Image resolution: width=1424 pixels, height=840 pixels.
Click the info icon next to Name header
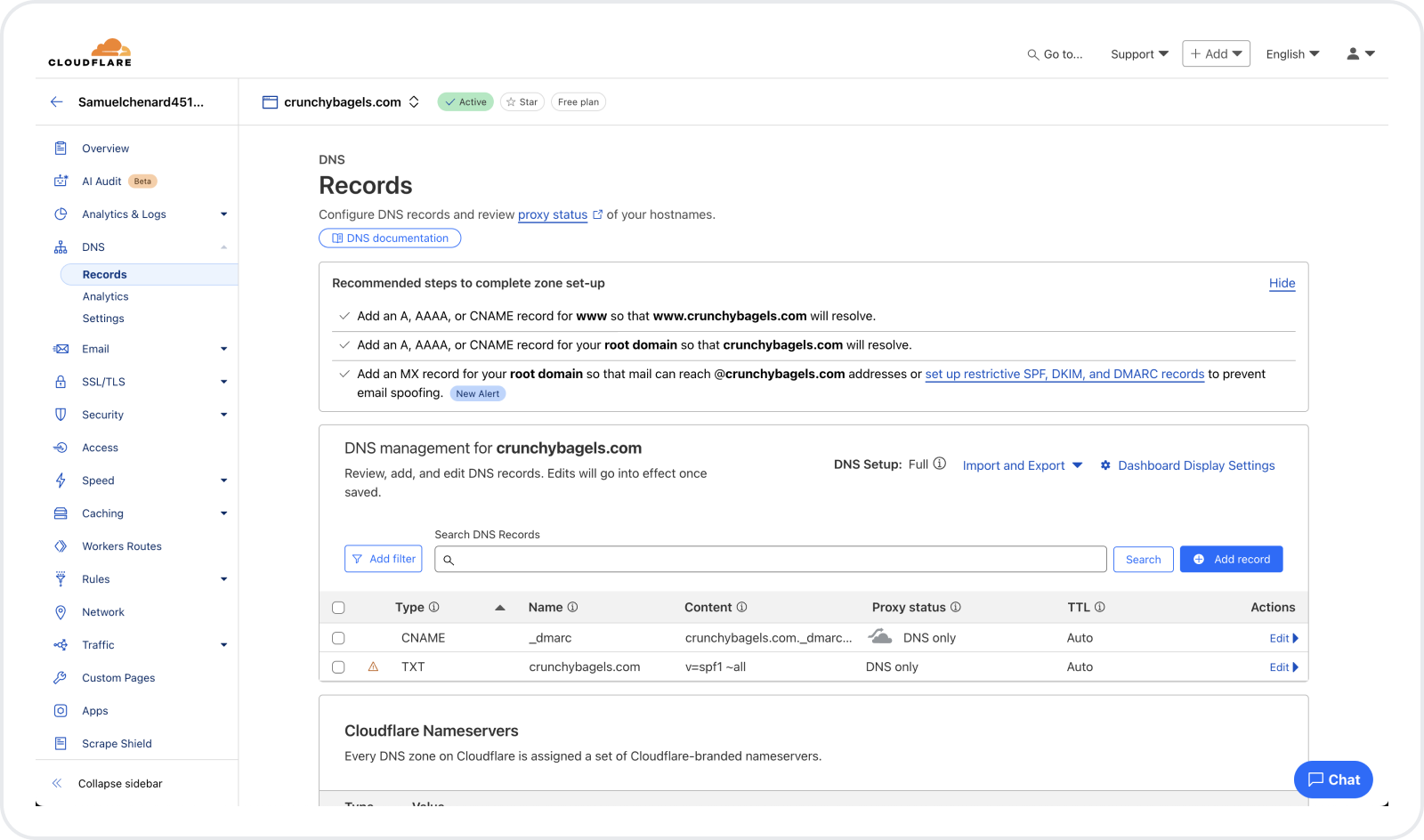tap(572, 607)
